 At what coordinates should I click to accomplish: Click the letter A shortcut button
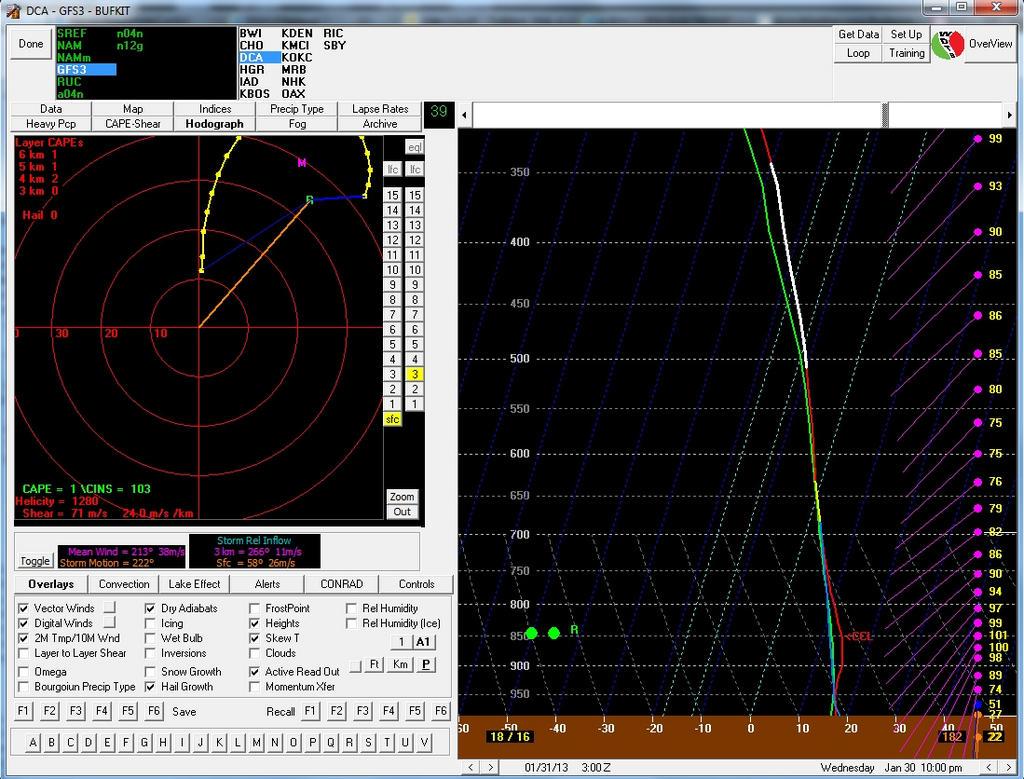click(33, 742)
